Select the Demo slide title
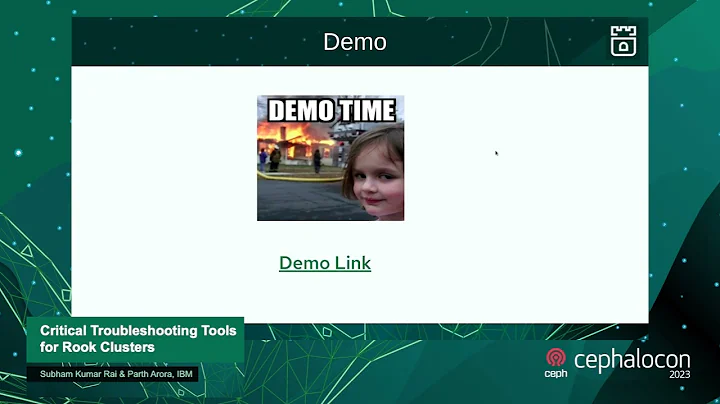Image resolution: width=720 pixels, height=404 pixels. (355, 42)
